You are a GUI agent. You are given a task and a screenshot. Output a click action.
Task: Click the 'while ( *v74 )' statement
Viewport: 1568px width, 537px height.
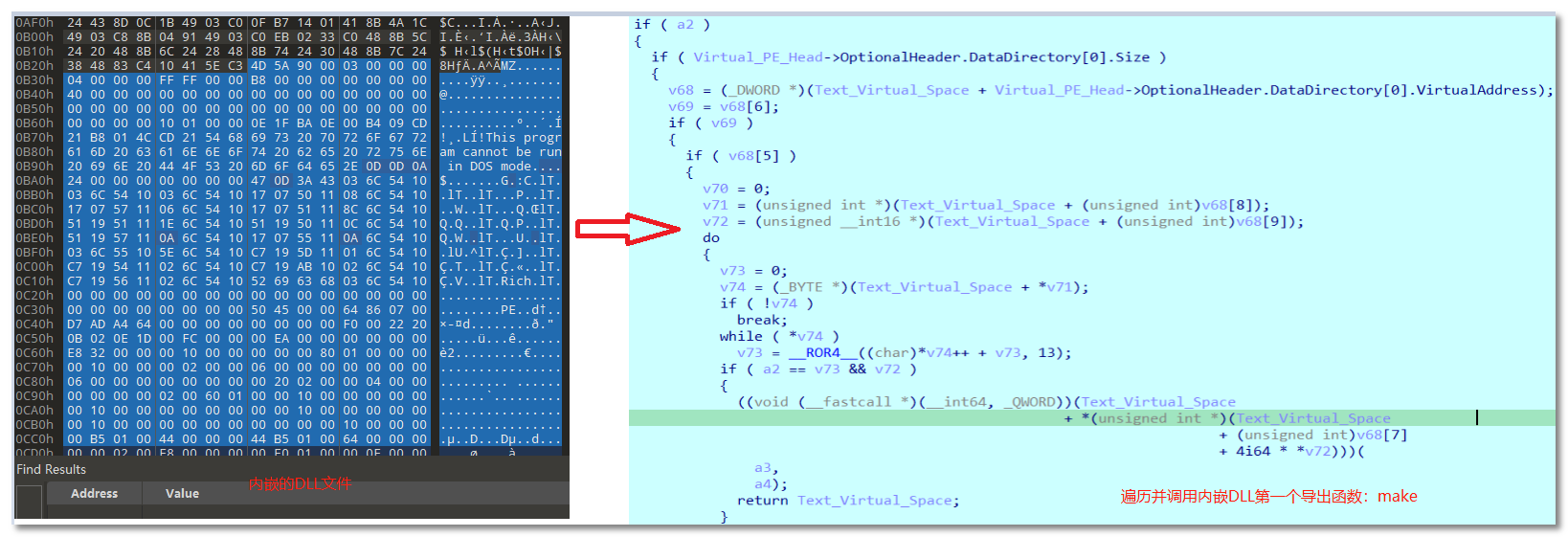tap(779, 337)
